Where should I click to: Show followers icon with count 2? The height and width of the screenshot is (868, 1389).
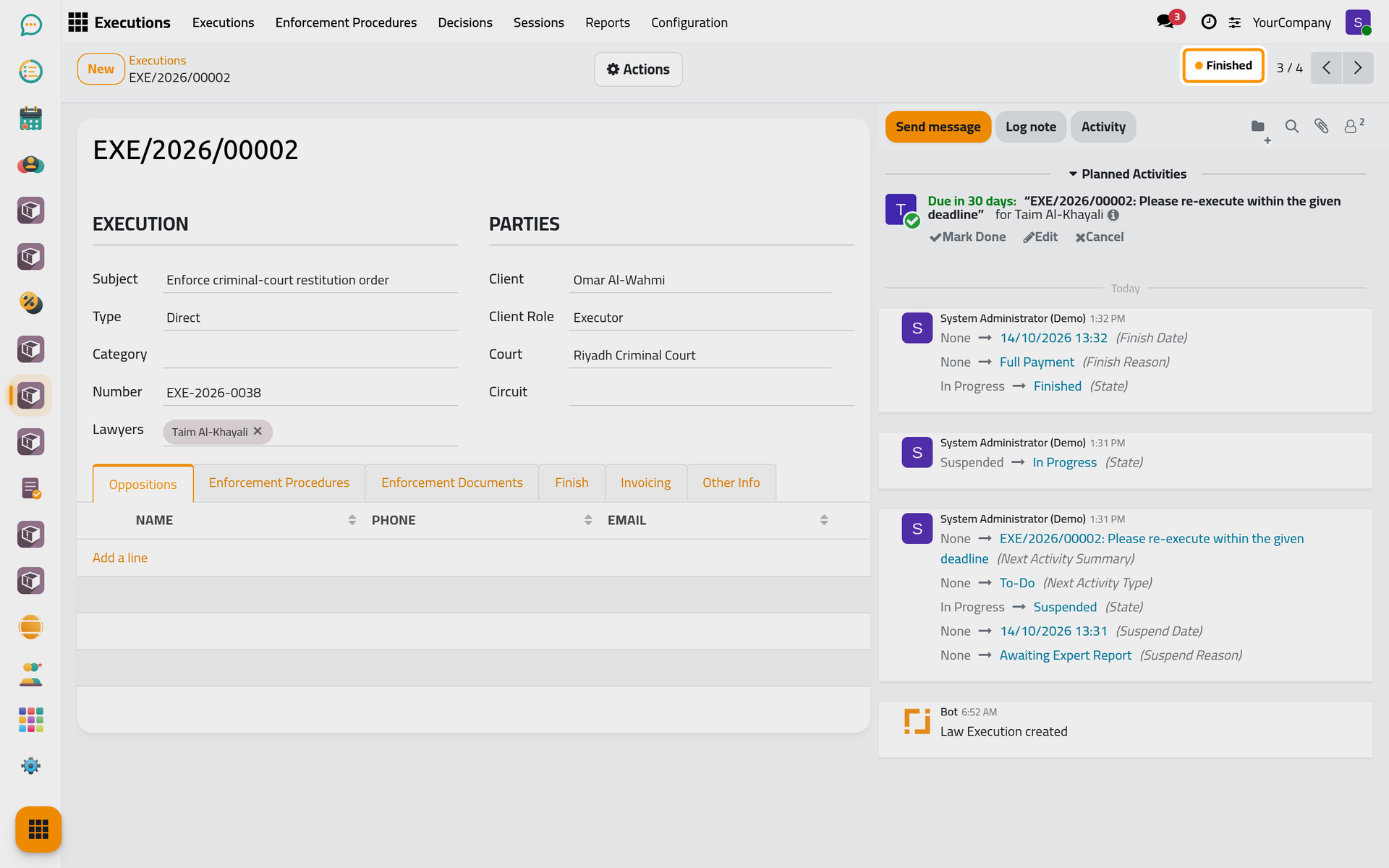(1354, 126)
